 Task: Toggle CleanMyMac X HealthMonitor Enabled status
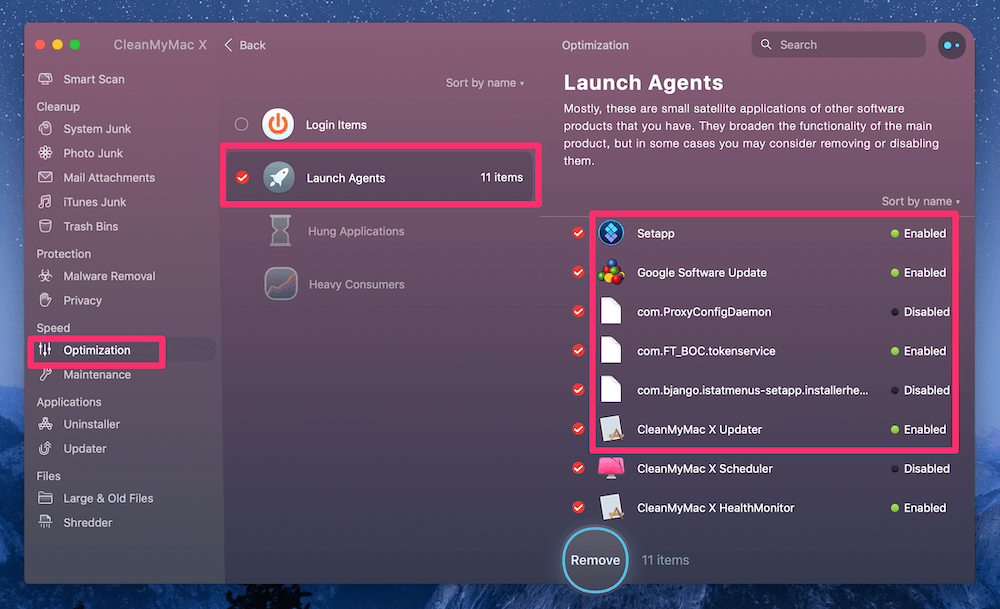click(x=918, y=508)
